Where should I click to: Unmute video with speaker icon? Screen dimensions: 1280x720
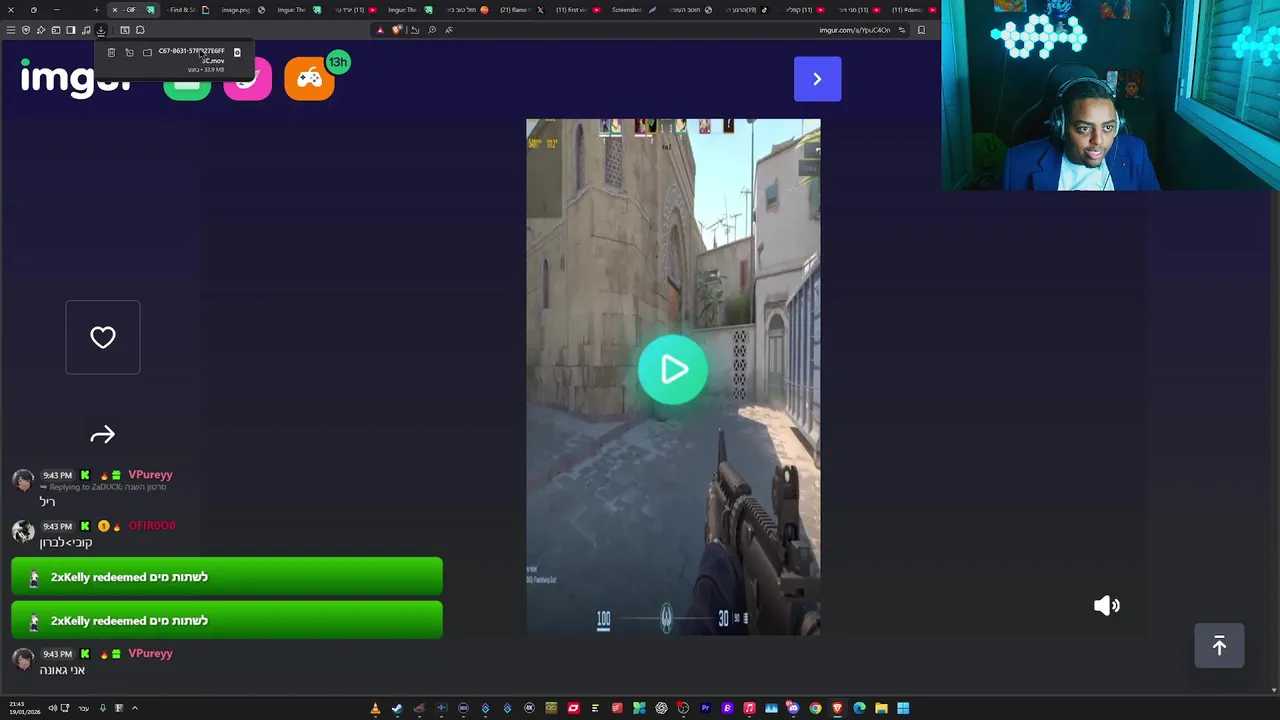[1107, 605]
